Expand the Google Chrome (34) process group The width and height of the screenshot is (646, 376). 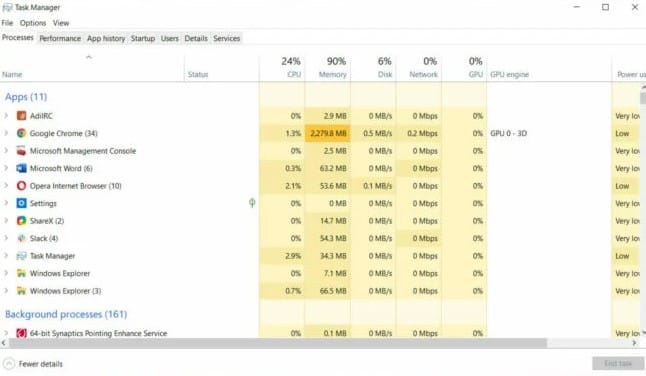click(6, 133)
